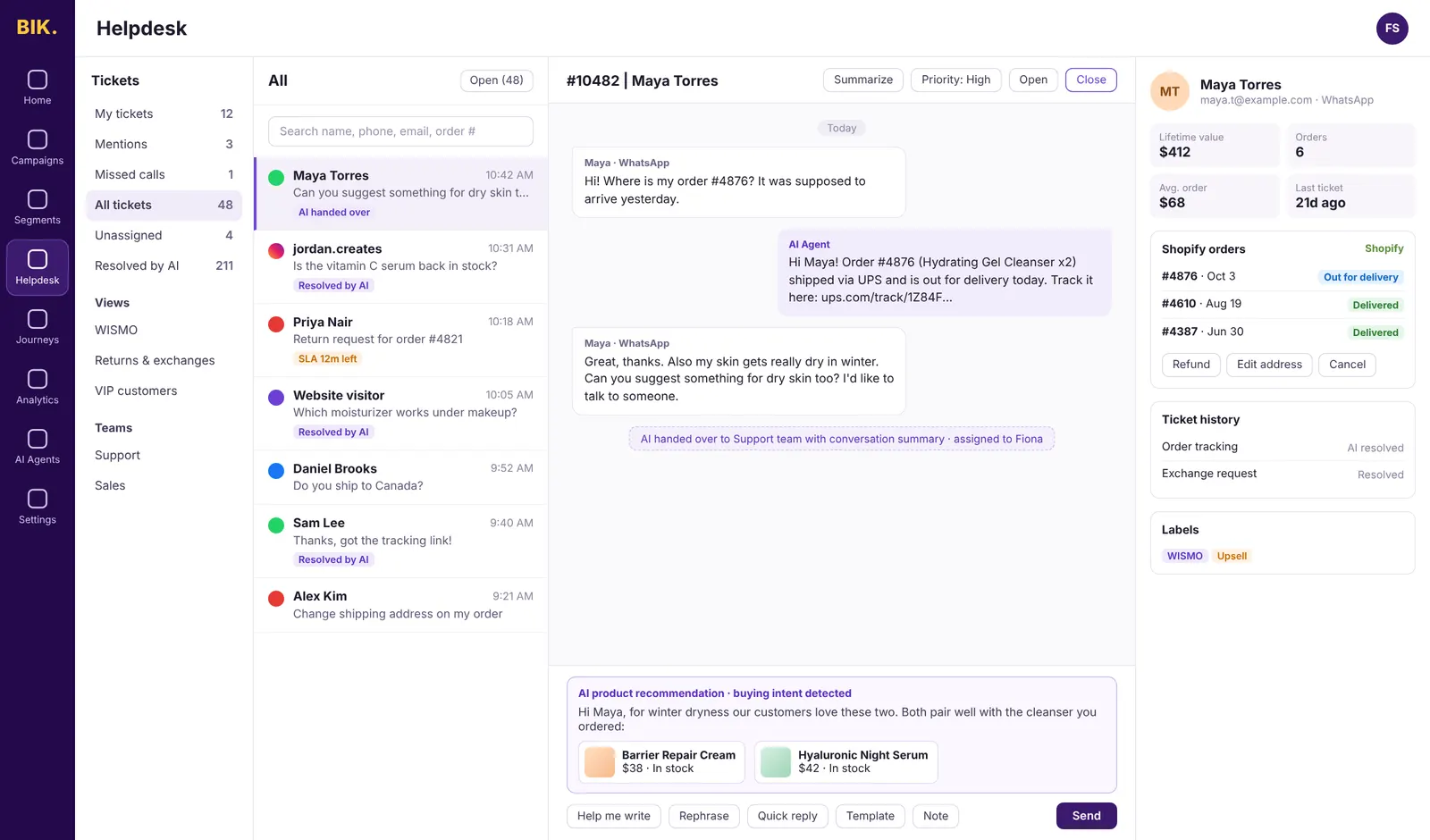Open Settings from the sidebar
1430x840 pixels.
click(38, 508)
